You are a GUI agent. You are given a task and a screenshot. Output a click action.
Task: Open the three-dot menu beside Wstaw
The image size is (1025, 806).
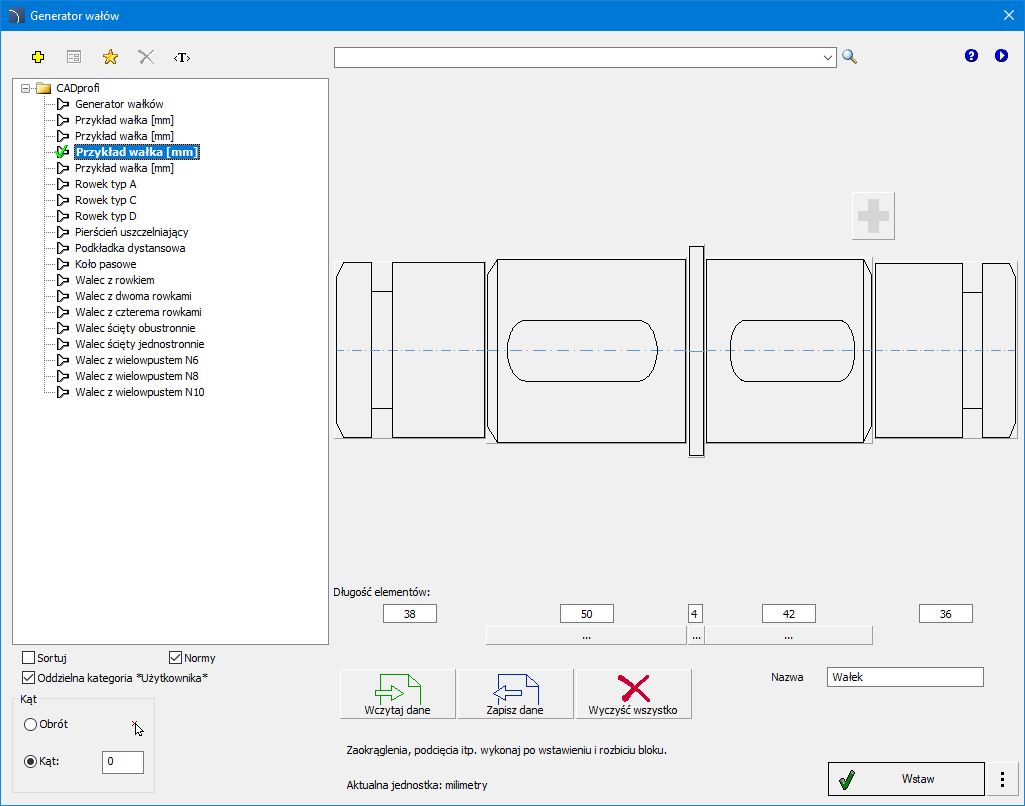[1002, 778]
